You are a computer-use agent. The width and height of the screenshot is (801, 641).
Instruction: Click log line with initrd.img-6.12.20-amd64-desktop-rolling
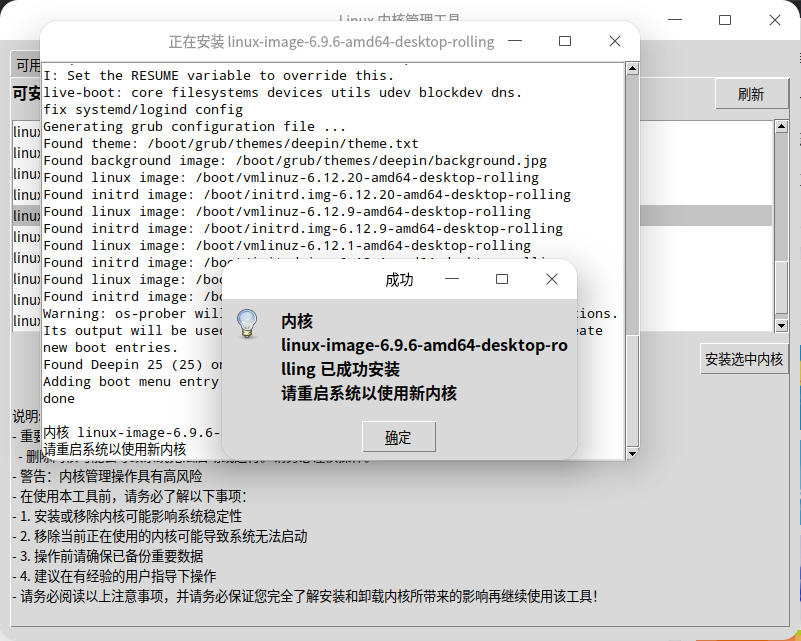307,195
